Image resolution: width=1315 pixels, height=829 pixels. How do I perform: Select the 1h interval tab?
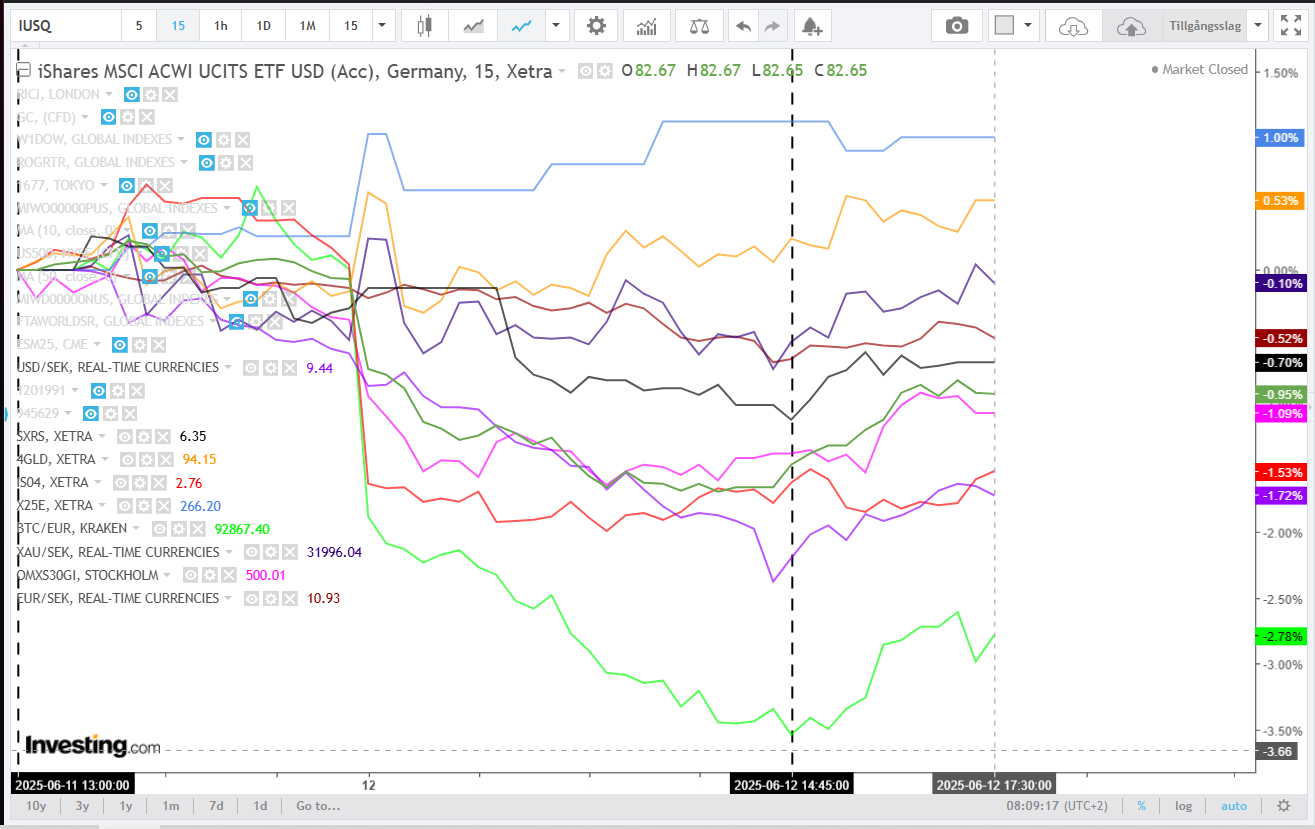(x=221, y=26)
